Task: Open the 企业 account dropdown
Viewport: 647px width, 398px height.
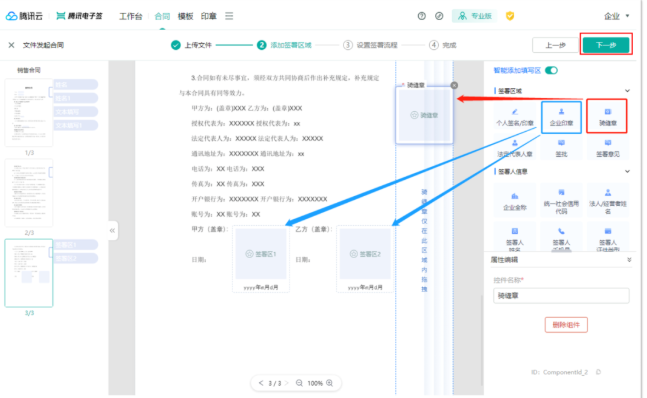Action: tap(616, 16)
